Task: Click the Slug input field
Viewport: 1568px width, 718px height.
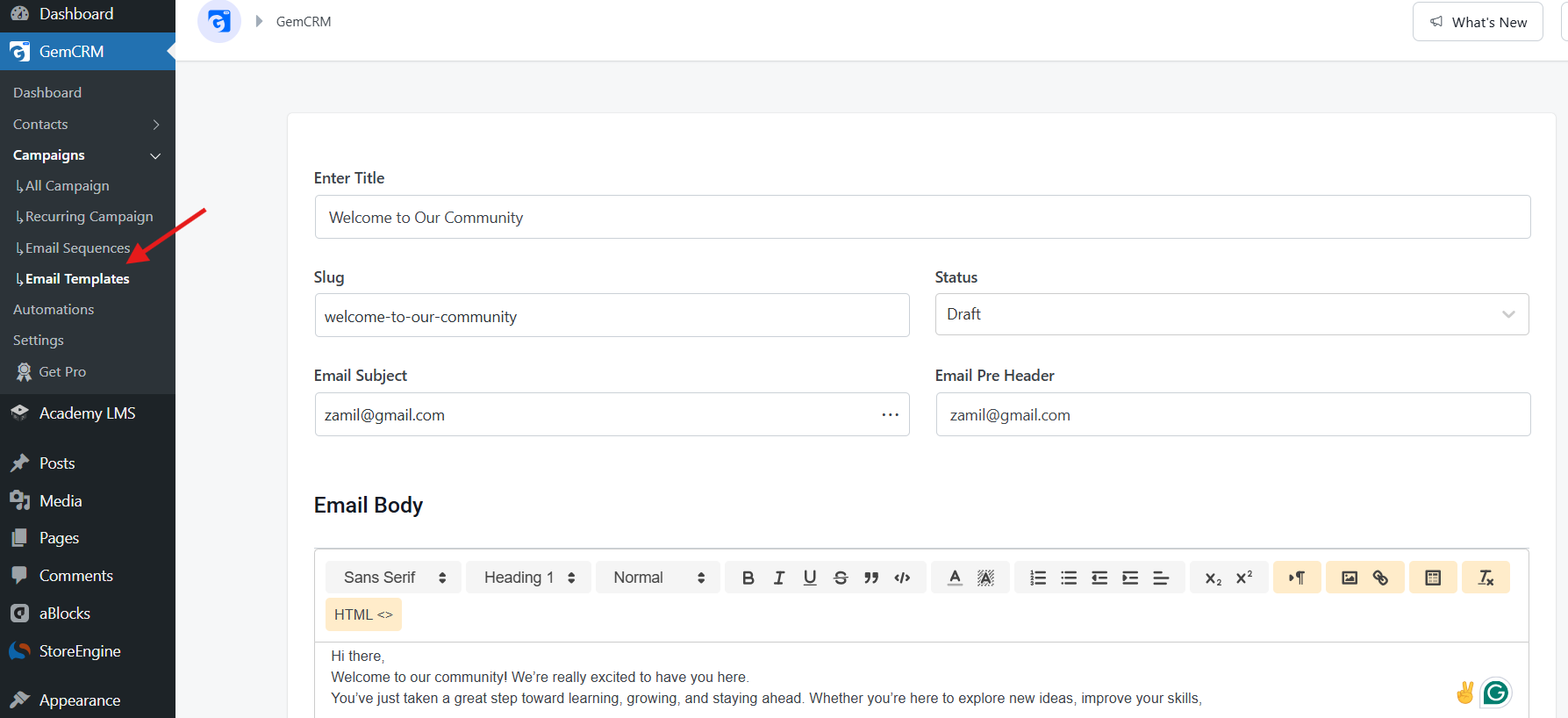Action: point(612,316)
